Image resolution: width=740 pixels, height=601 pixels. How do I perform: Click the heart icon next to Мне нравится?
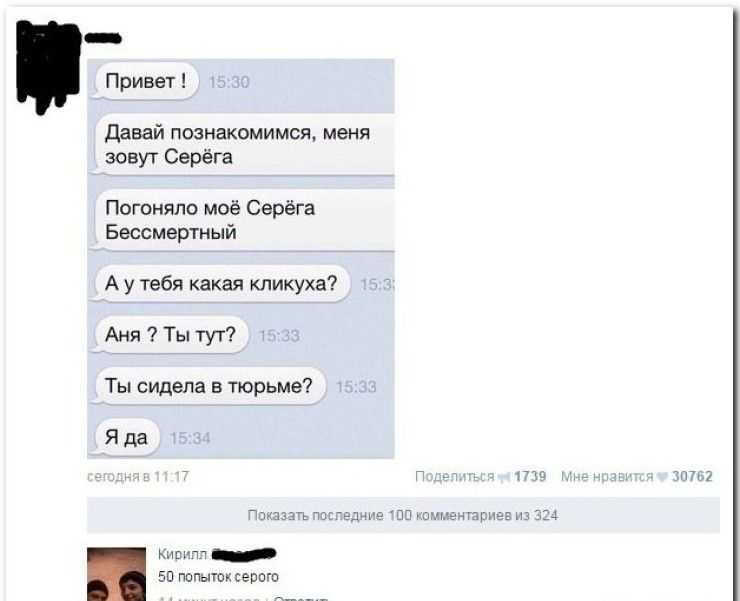[662, 477]
